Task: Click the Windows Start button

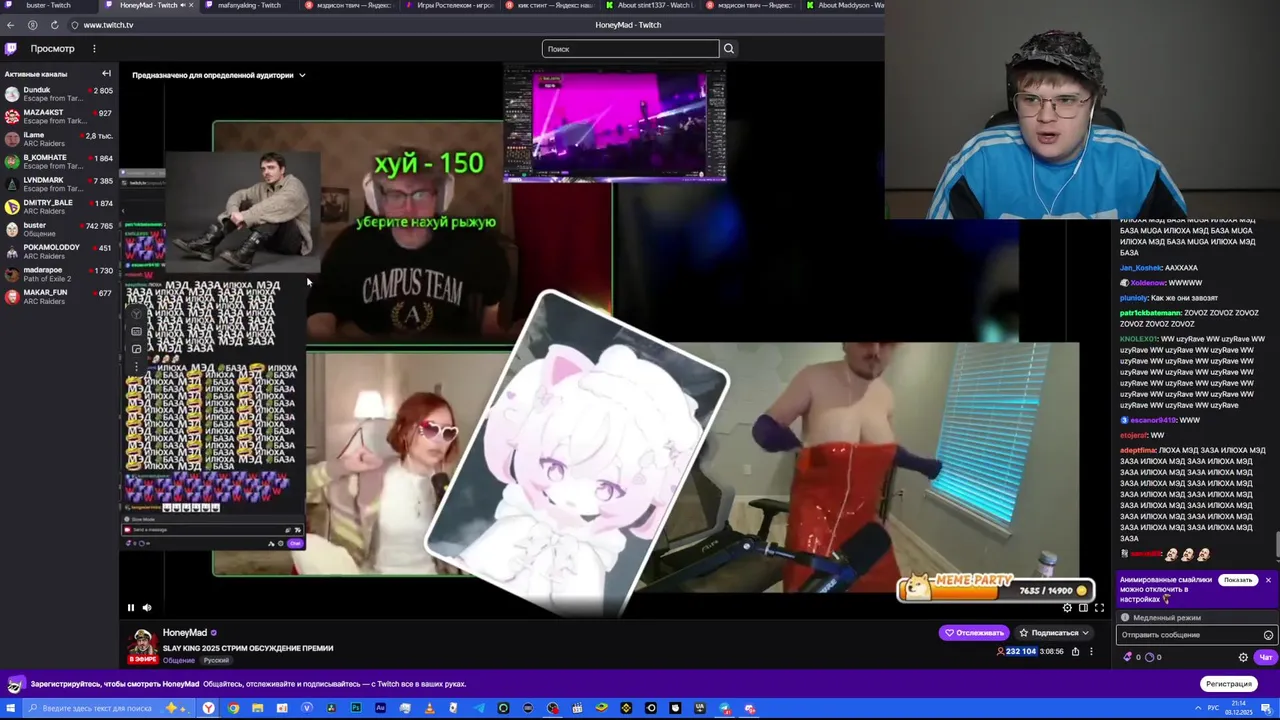Action: click(10, 708)
